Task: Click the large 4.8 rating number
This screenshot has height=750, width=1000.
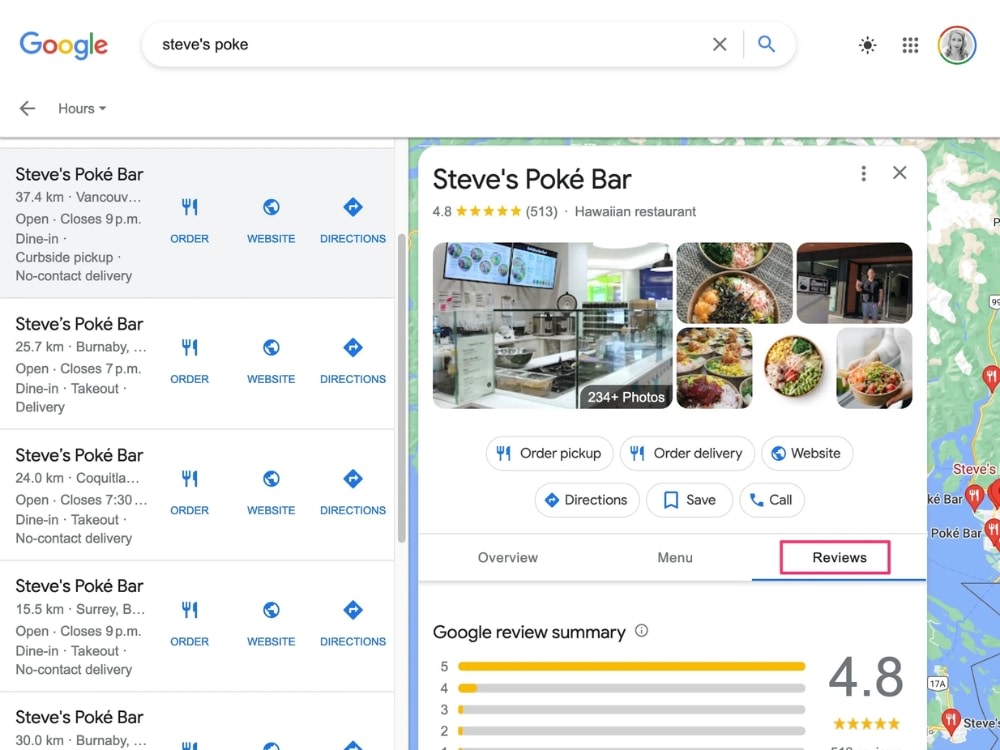Action: [865, 676]
